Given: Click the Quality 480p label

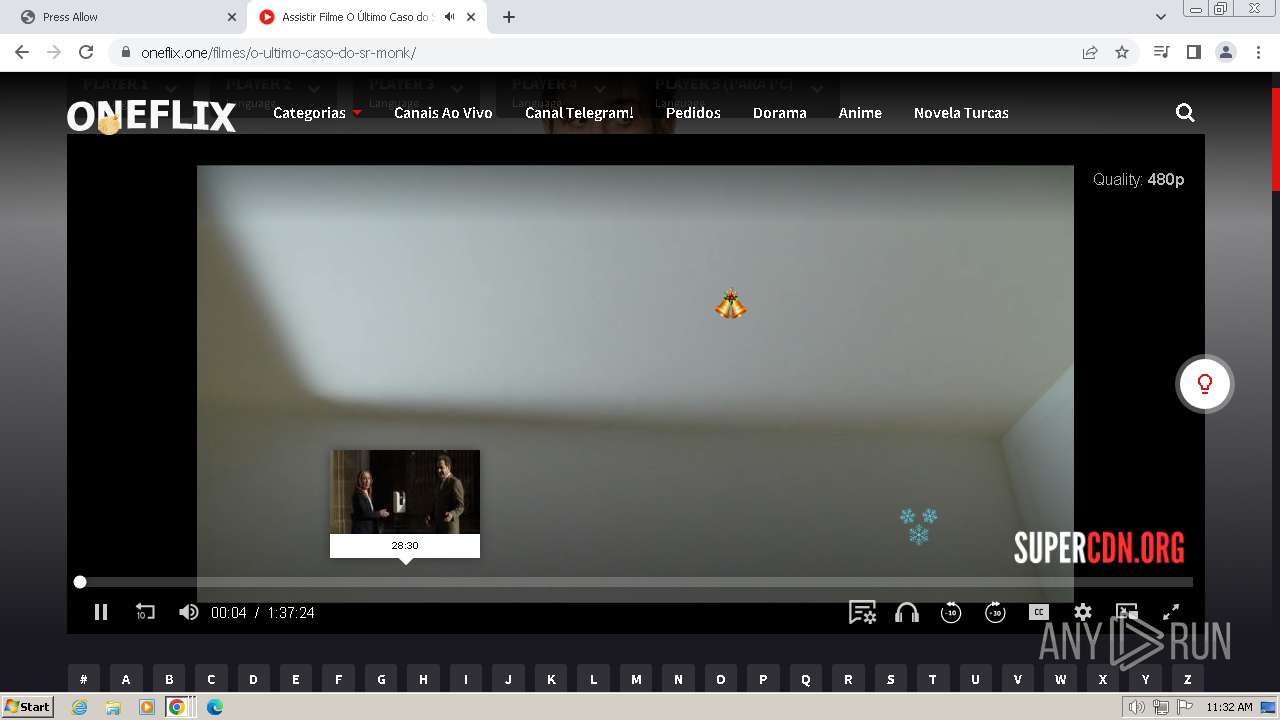Looking at the screenshot, I should click(x=1138, y=180).
